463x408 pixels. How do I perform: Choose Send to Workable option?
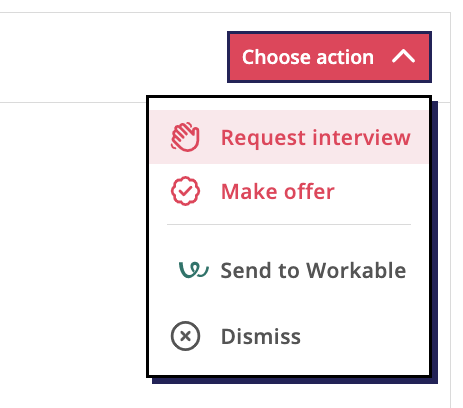pos(289,270)
